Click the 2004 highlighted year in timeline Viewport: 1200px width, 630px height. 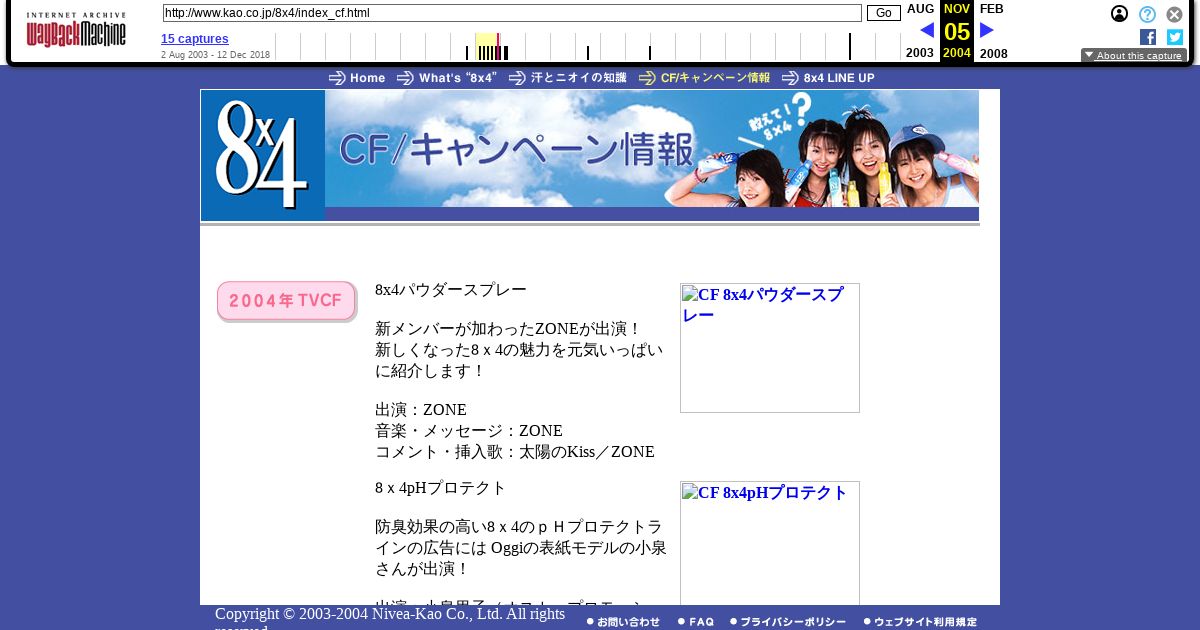pyautogui.click(x=957, y=53)
